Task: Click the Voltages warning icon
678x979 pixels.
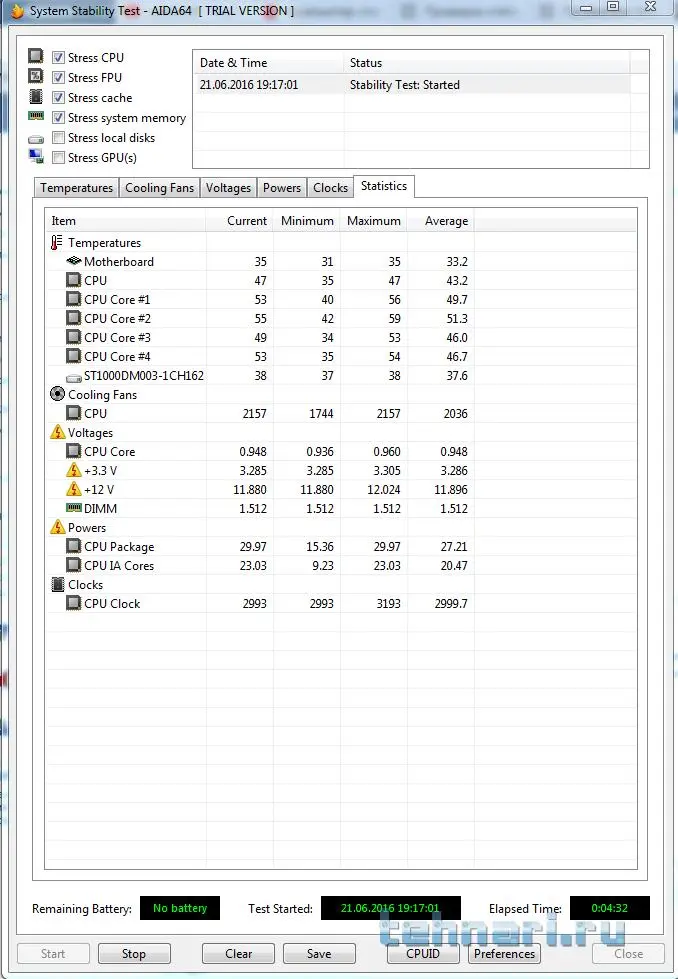Action: point(57,432)
